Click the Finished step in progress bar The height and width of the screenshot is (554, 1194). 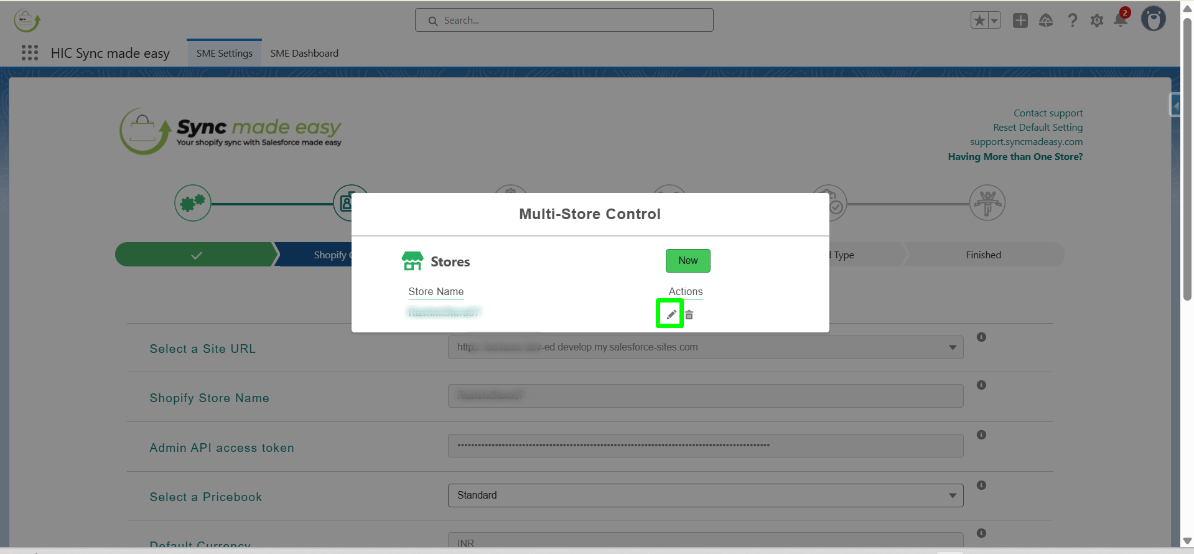(x=983, y=255)
